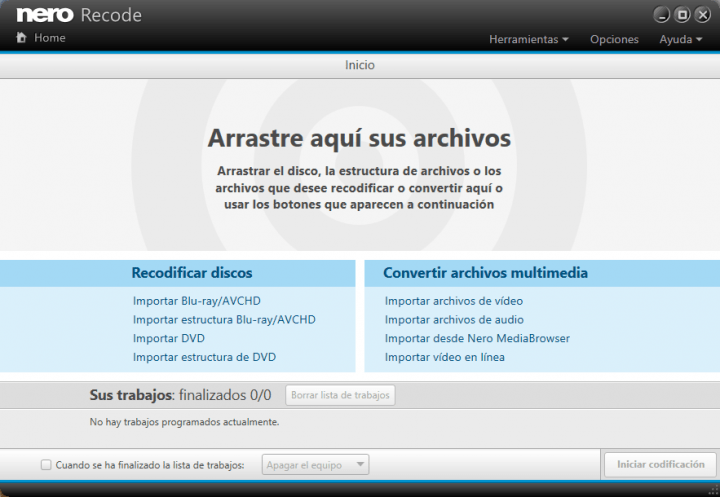Click the Arrastre aquí sus archivos area
This screenshot has height=497, width=720.
pos(360,165)
